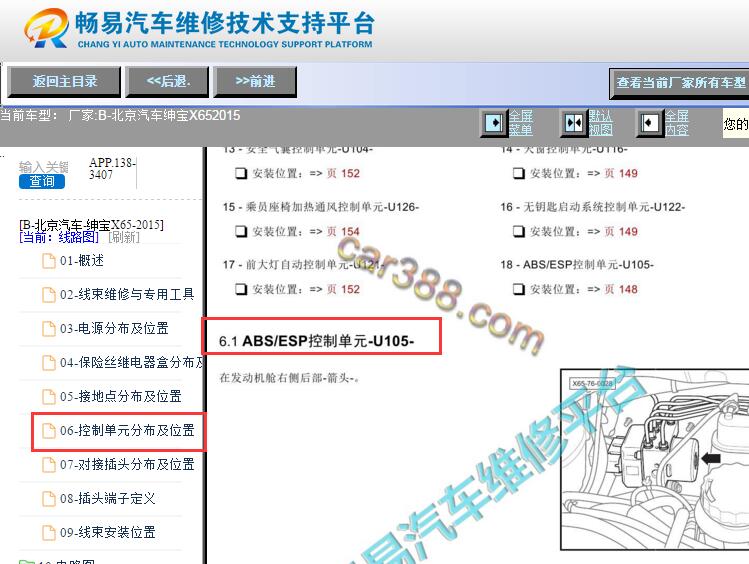Click 当前：线路图 link

pos(59,237)
